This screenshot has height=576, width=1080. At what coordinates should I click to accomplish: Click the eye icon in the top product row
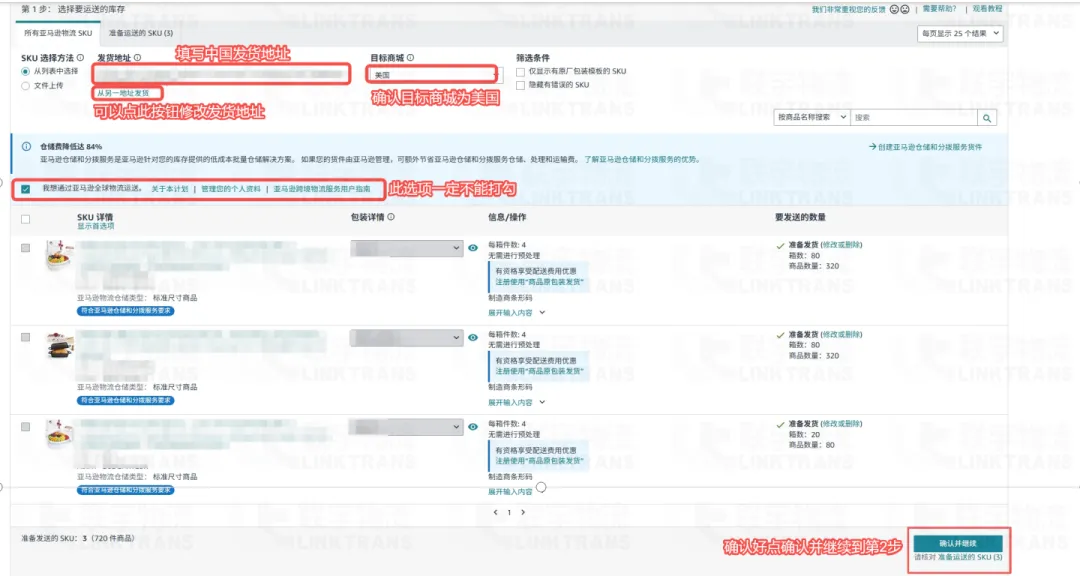pos(473,248)
